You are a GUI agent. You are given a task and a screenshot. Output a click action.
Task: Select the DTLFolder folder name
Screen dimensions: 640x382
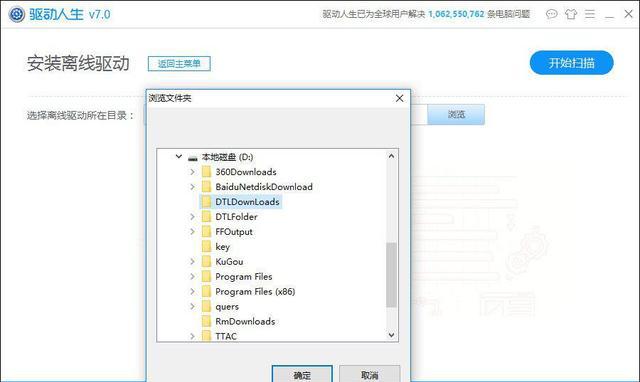pyautogui.click(x=236, y=217)
